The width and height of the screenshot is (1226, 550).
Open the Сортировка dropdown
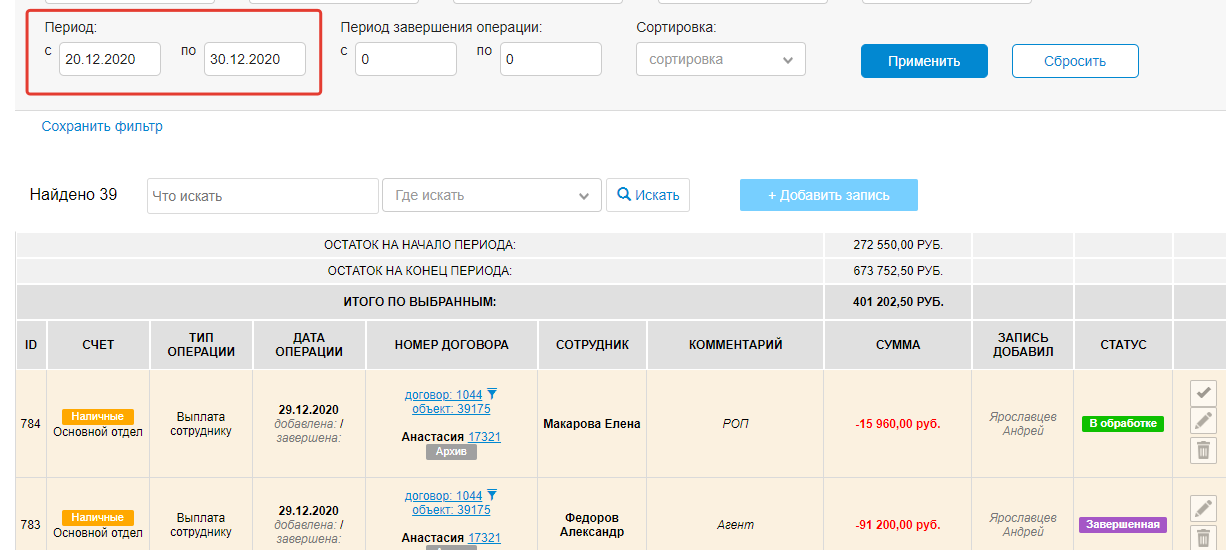pyautogui.click(x=720, y=60)
